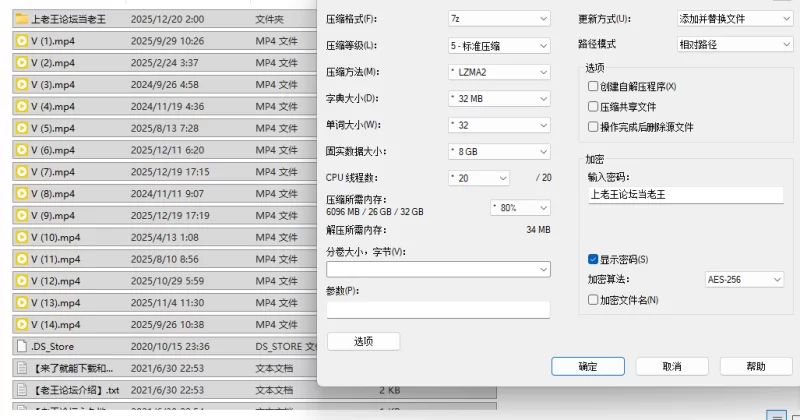Click the text document icon of 【老王论坛介绍】.txt
Screen dimensions: 800x420
click(x=21, y=390)
